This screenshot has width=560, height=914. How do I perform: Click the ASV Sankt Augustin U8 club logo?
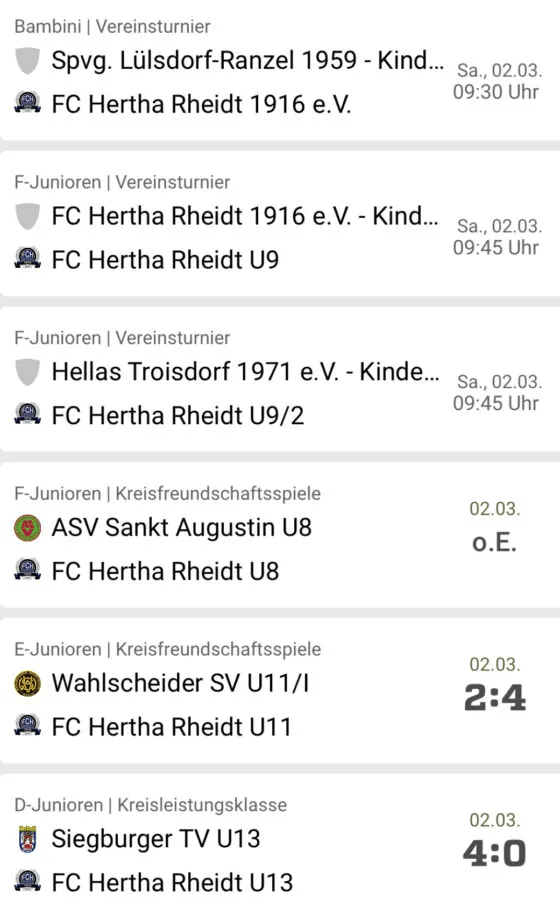pyautogui.click(x=27, y=528)
